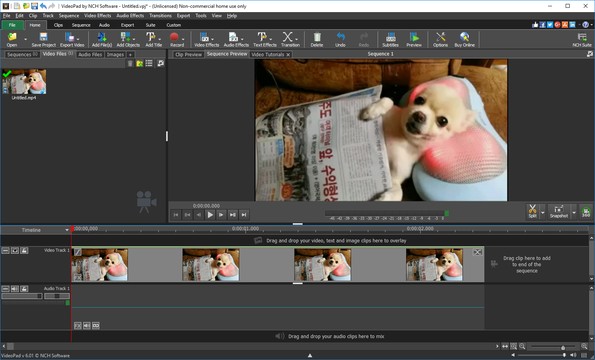Toggle mute on Audio Track 1
The height and width of the screenshot is (360, 595).
15,289
